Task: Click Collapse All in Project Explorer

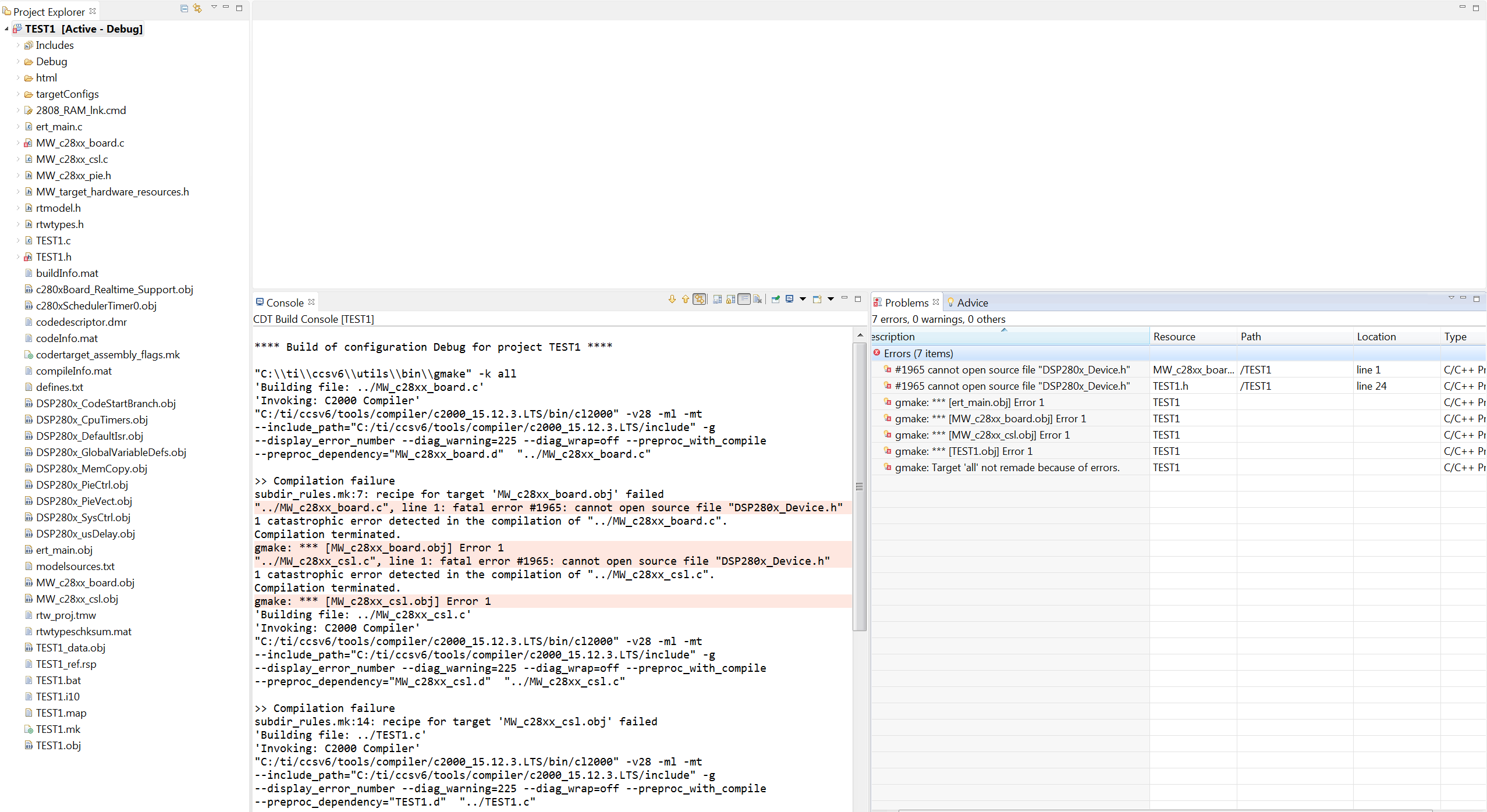Action: pyautogui.click(x=184, y=8)
